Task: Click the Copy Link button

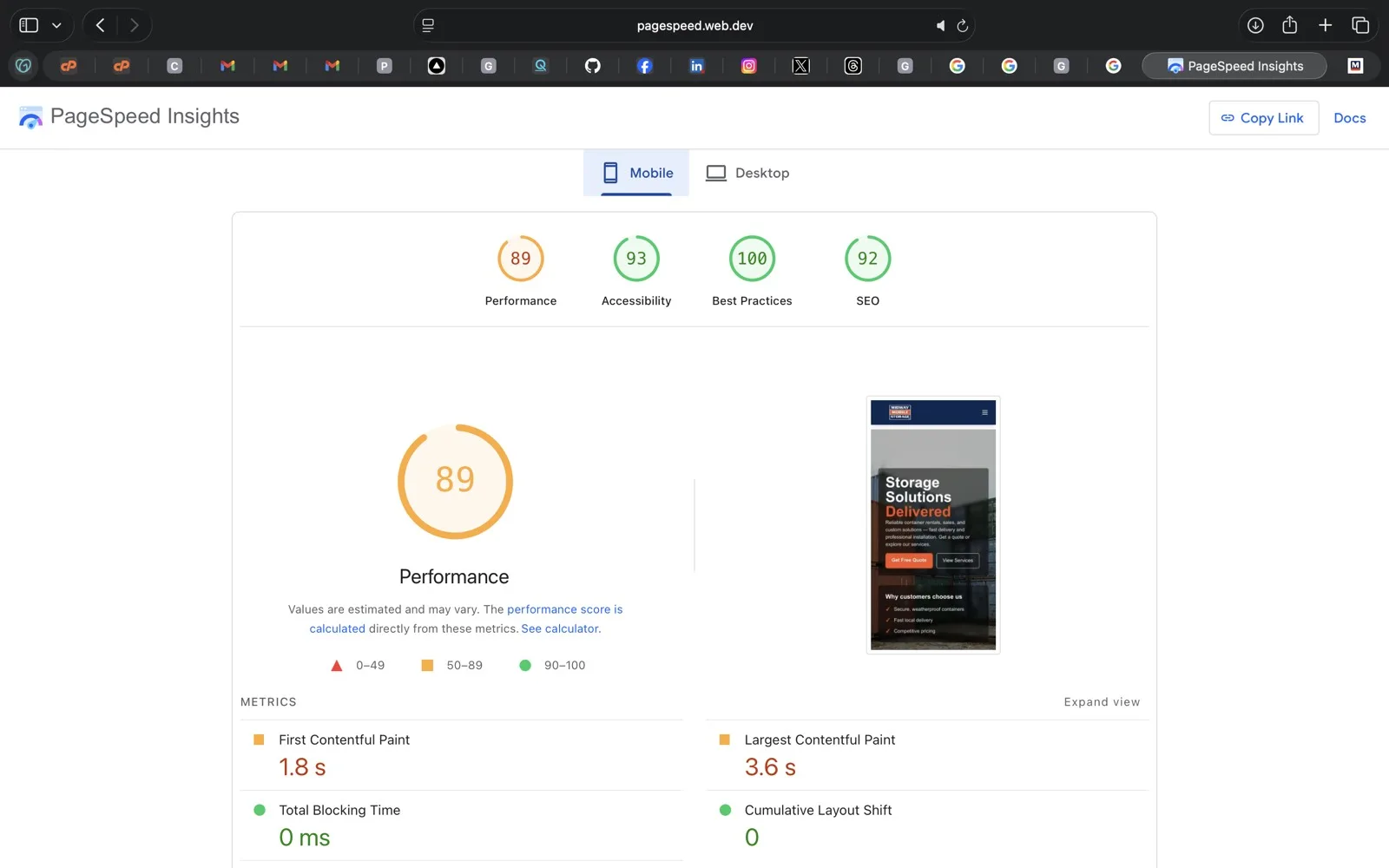Action: tap(1263, 117)
